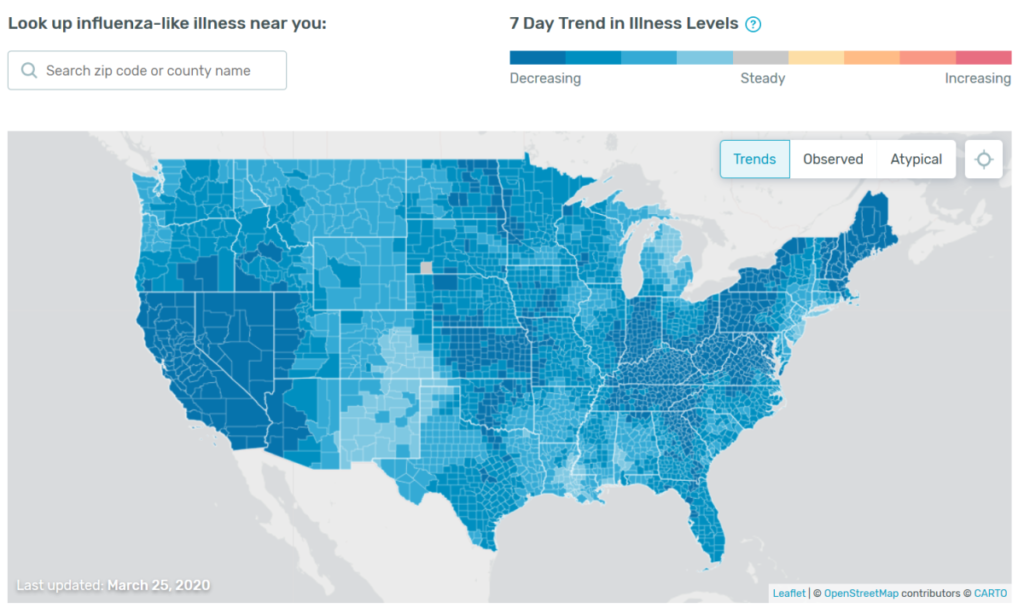
Task: Click the darkest blue legend swatch
Action: point(537,57)
